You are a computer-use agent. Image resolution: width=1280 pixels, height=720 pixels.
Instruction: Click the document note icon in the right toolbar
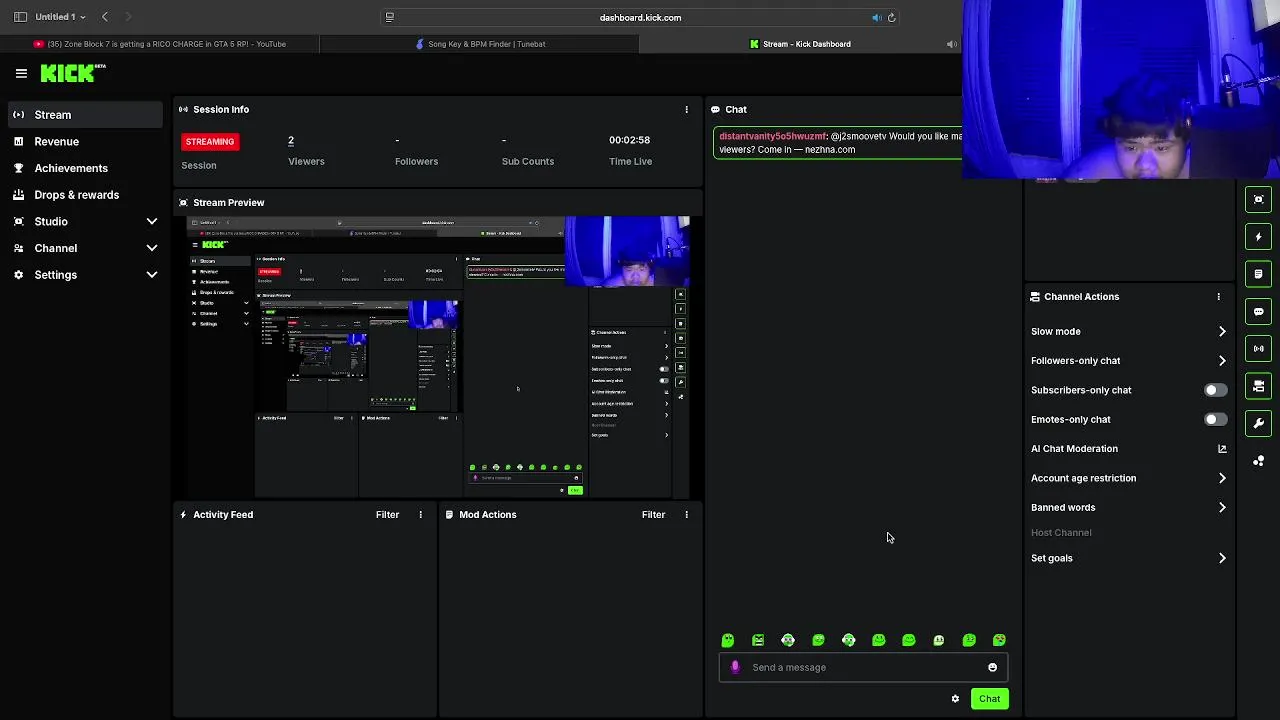click(1259, 274)
